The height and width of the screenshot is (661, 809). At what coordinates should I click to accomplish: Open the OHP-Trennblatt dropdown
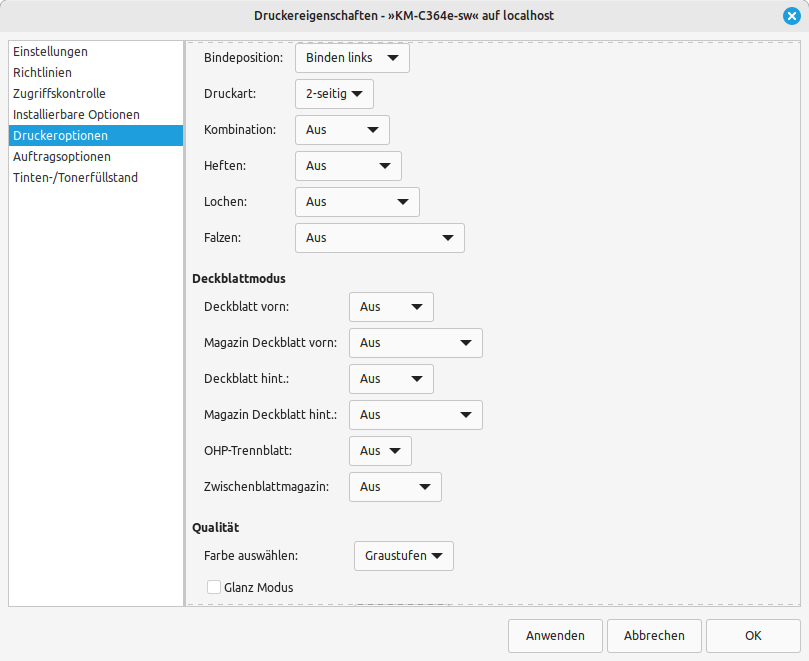coord(380,451)
